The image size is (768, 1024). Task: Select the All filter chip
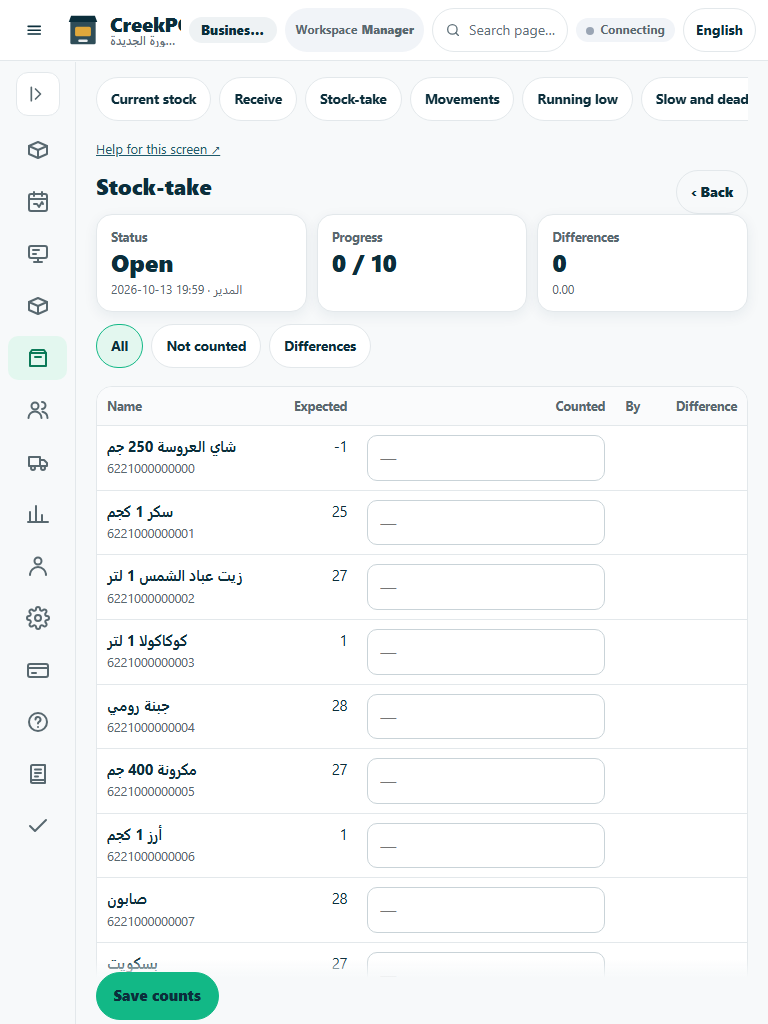[x=120, y=346]
